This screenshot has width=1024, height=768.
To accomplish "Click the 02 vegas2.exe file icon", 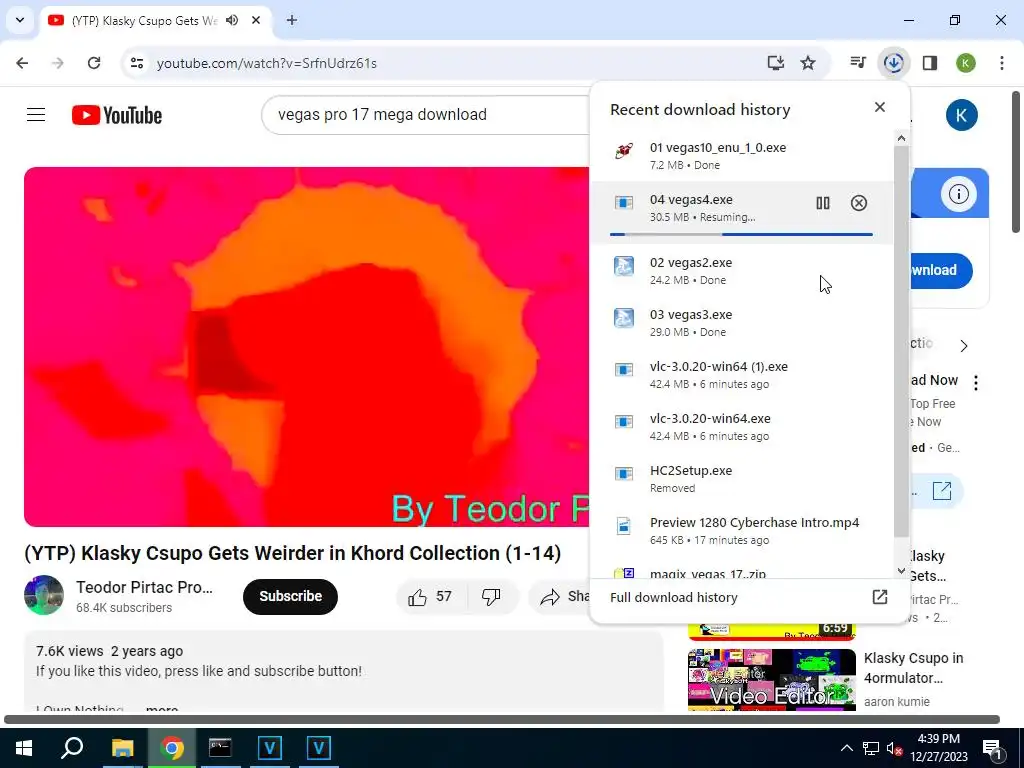I will (624, 266).
